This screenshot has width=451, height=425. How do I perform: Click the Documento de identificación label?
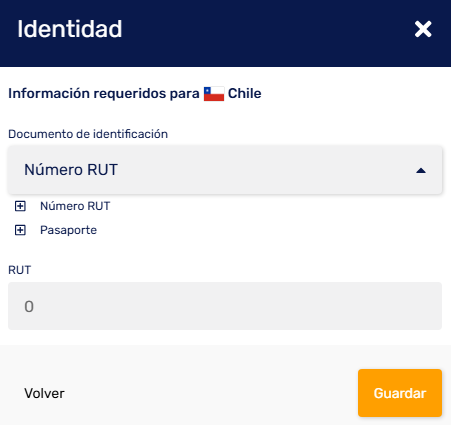click(88, 134)
